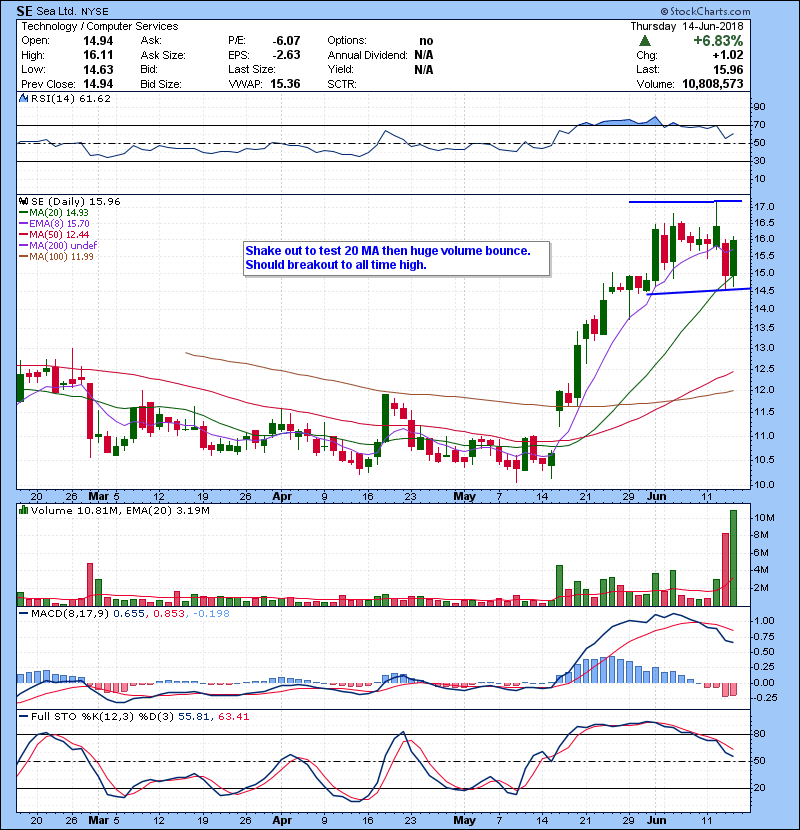Click the Last price 15.96 in header

point(728,69)
